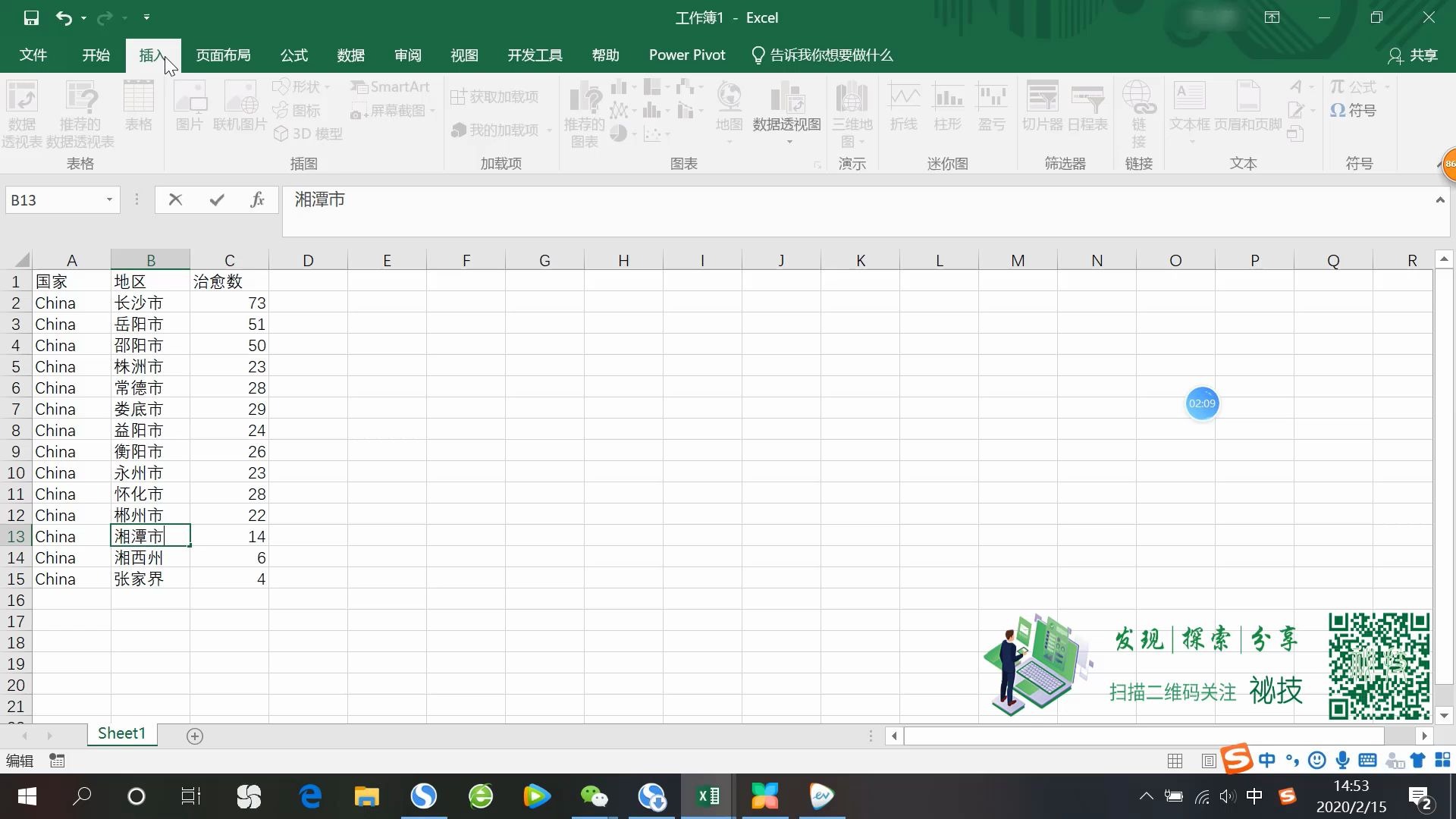The height and width of the screenshot is (819, 1456).
Task: Click the insert function fx button
Action: click(257, 200)
